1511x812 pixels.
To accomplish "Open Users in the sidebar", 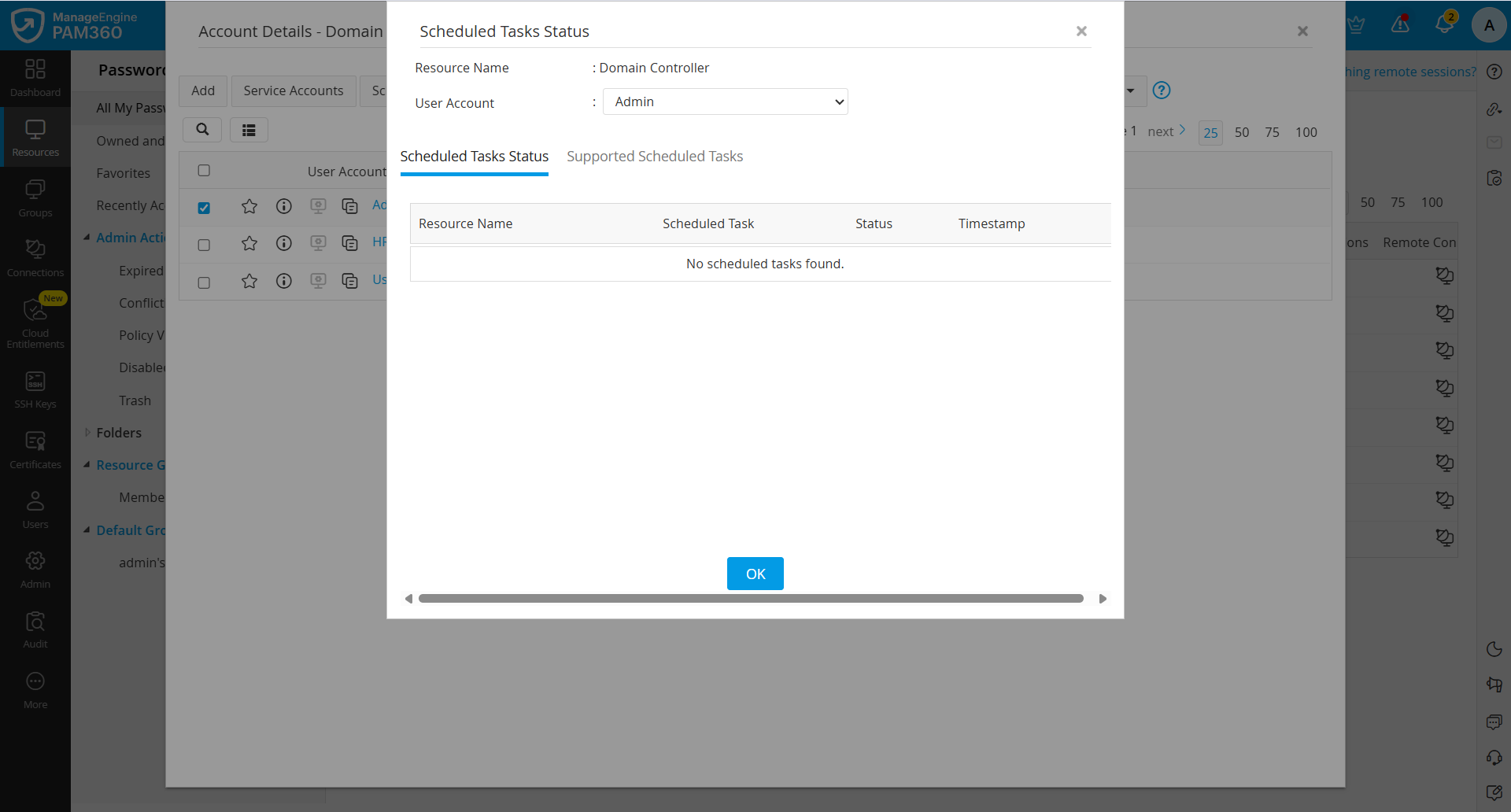I will point(35,510).
